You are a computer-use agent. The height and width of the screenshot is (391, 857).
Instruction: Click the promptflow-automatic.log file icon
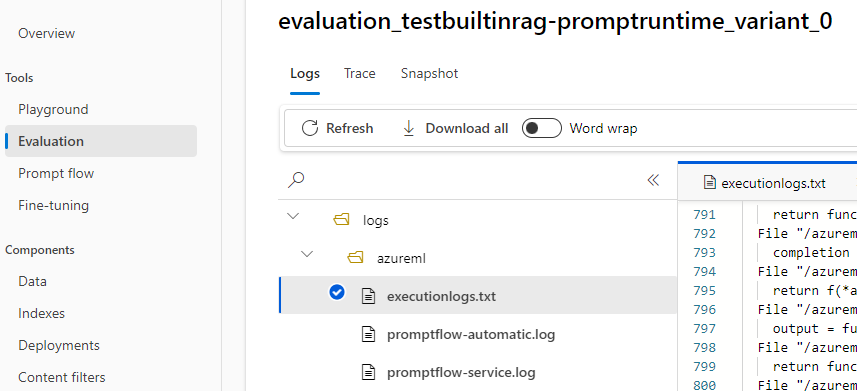[x=369, y=334]
